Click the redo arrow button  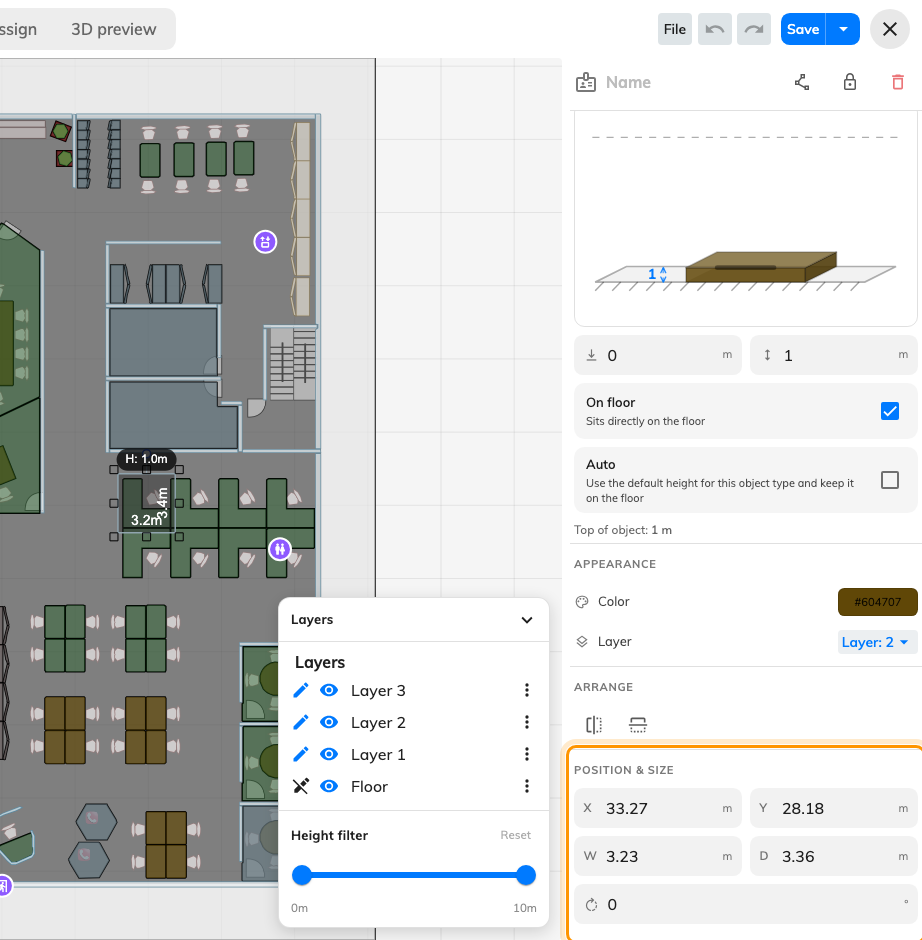click(754, 29)
